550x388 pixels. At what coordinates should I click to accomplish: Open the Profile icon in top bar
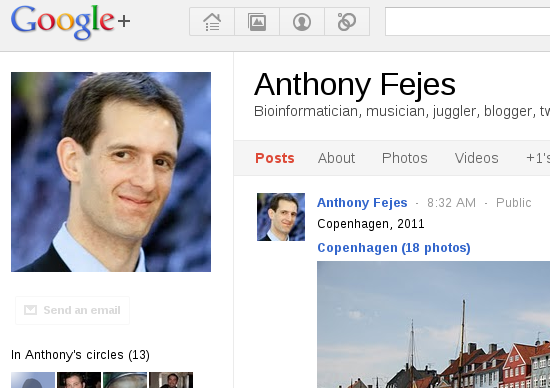coord(302,22)
